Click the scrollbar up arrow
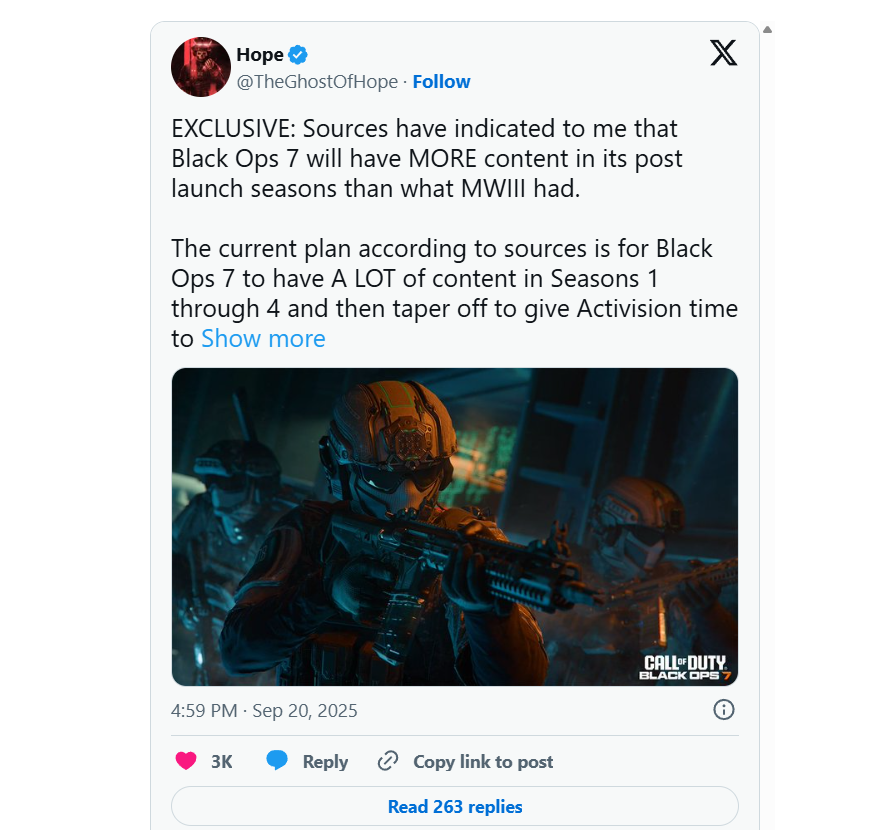Image resolution: width=887 pixels, height=830 pixels. pyautogui.click(x=767, y=29)
